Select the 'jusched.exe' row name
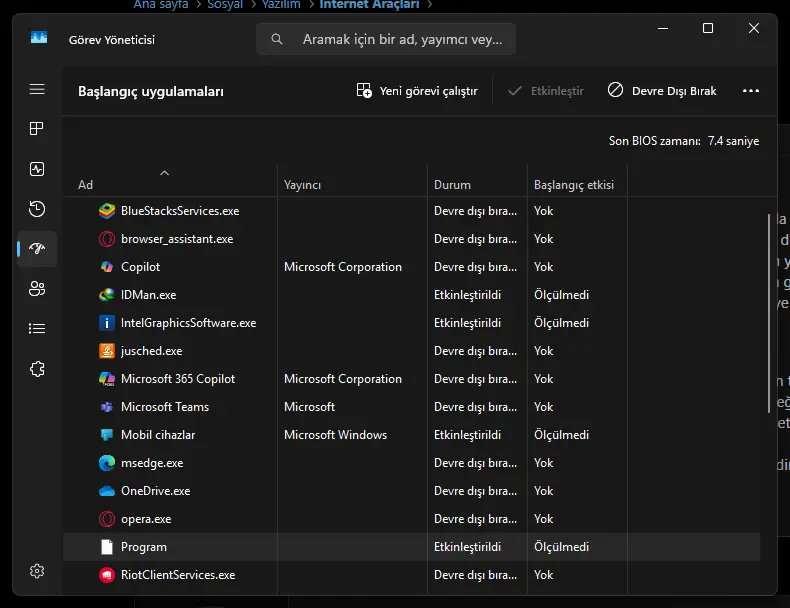Image resolution: width=790 pixels, height=608 pixels. coord(152,351)
